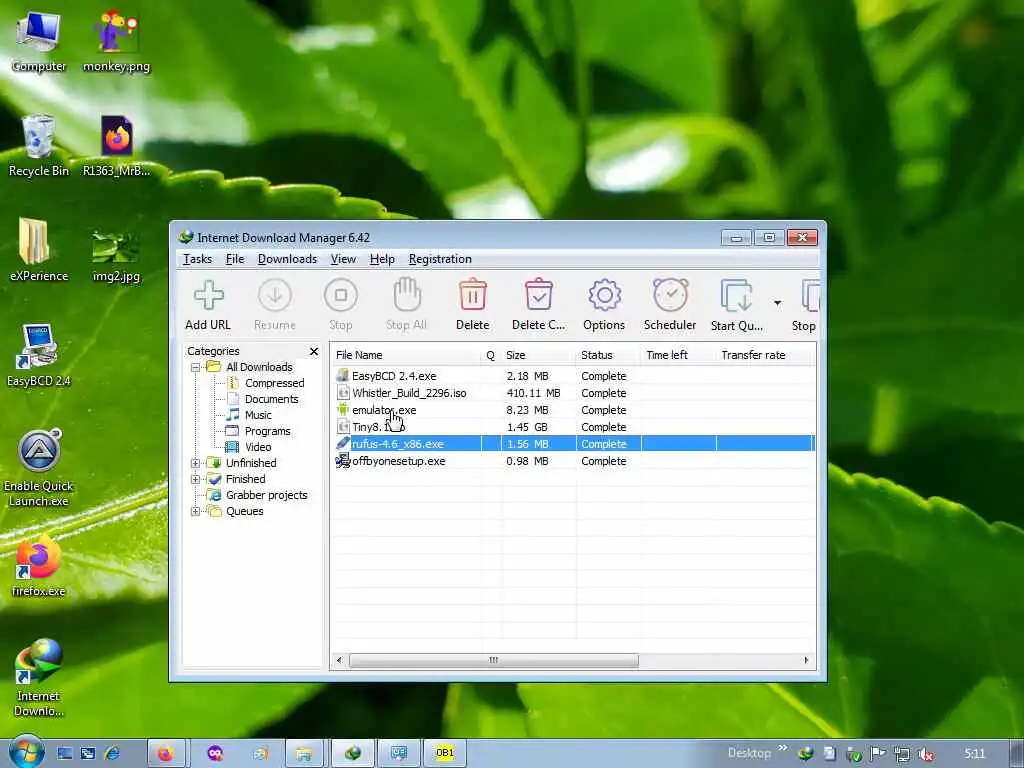Click the muted volume tray icon

(x=925, y=754)
